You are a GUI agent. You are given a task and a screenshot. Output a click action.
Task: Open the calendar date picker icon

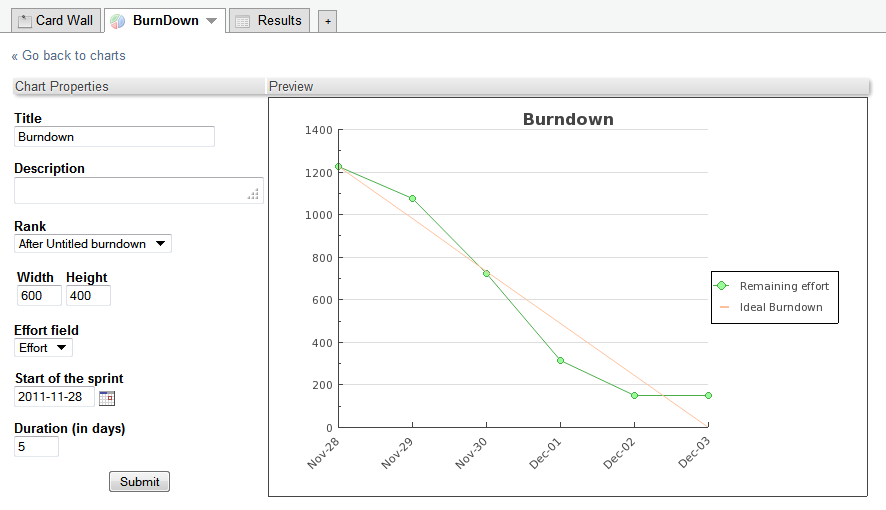pos(107,398)
